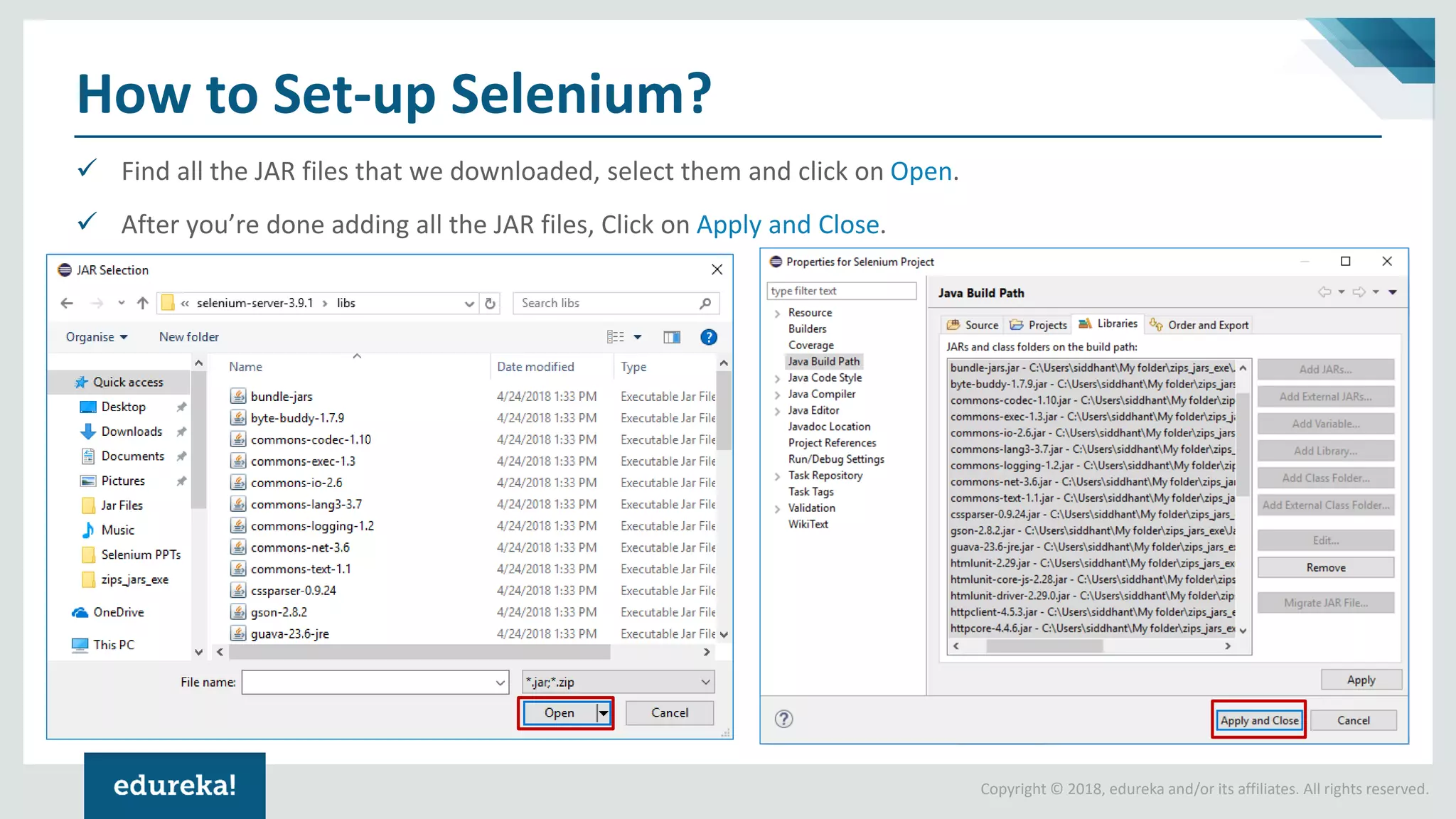Open the Open button split arrow
The image size is (1456, 819).
tap(604, 713)
